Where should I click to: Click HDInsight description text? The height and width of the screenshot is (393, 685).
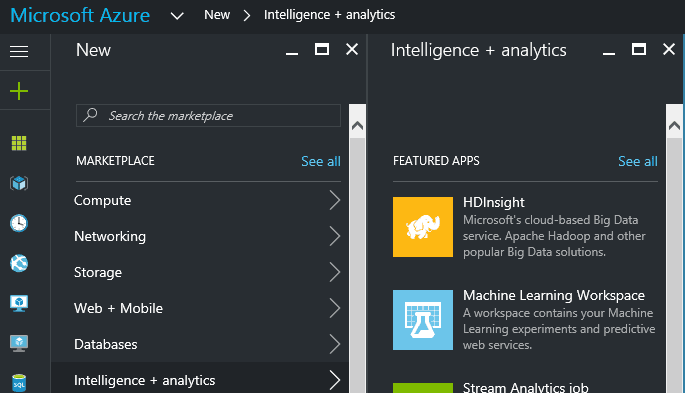tap(554, 236)
